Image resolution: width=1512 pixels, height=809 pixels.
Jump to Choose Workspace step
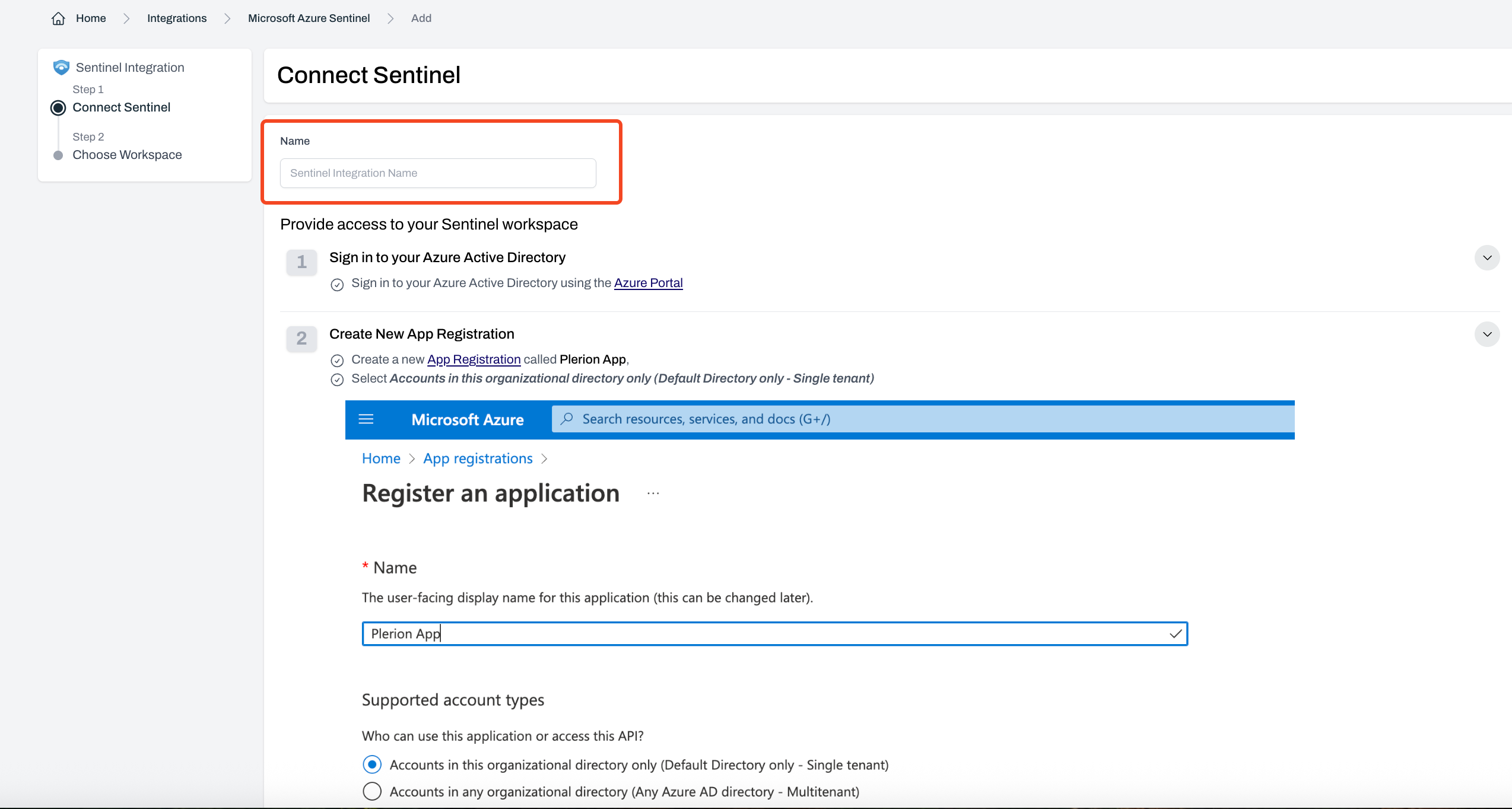pos(127,155)
